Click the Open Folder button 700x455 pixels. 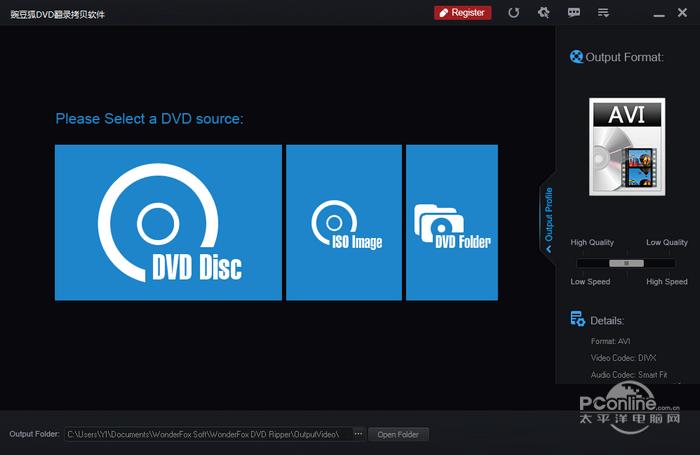pyautogui.click(x=398, y=434)
